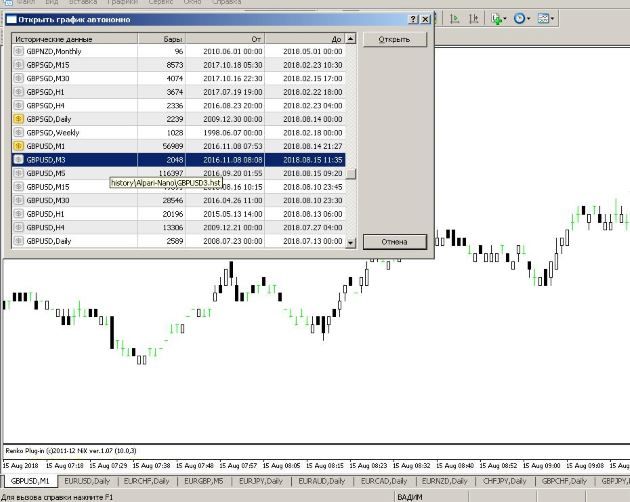
Task: Open the Графики menu
Action: (x=123, y=3)
